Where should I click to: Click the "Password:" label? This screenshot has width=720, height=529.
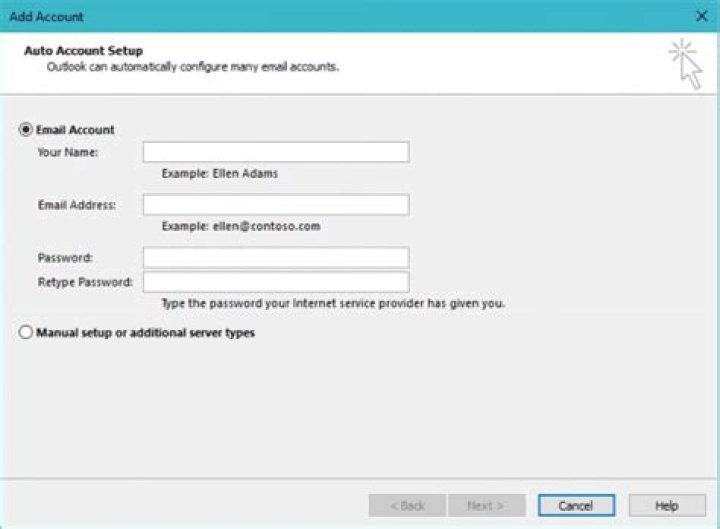tap(65, 258)
